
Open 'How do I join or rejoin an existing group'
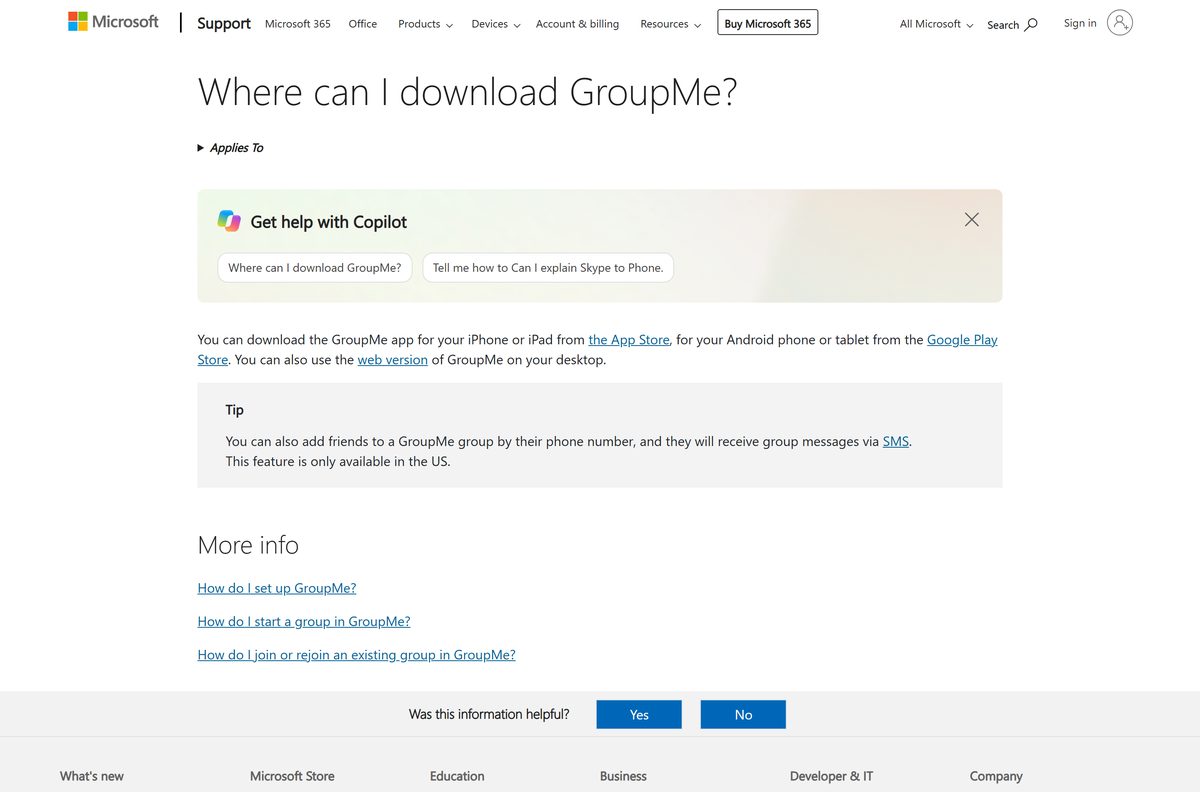point(357,655)
